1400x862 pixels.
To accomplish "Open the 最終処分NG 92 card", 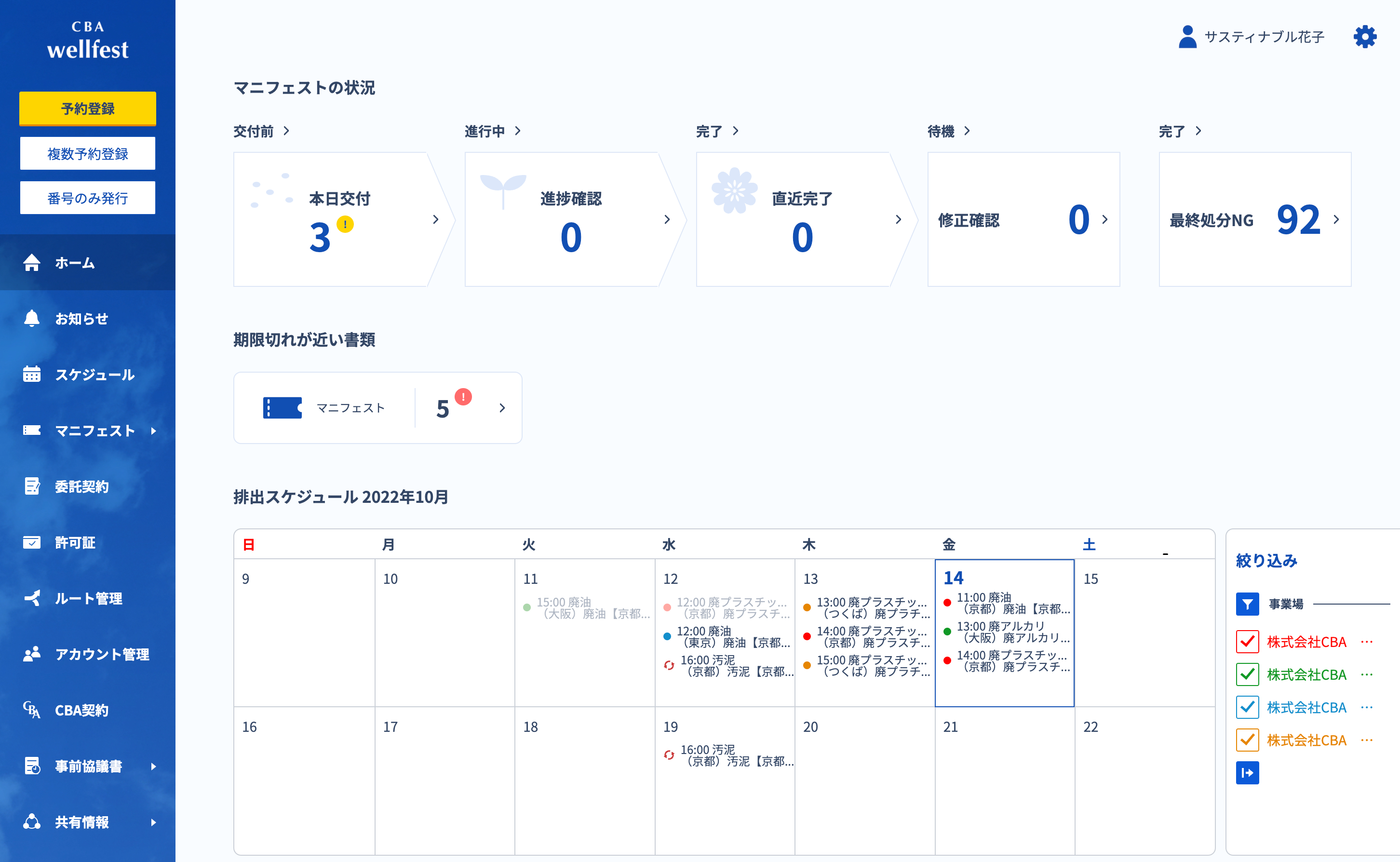I will (1254, 219).
